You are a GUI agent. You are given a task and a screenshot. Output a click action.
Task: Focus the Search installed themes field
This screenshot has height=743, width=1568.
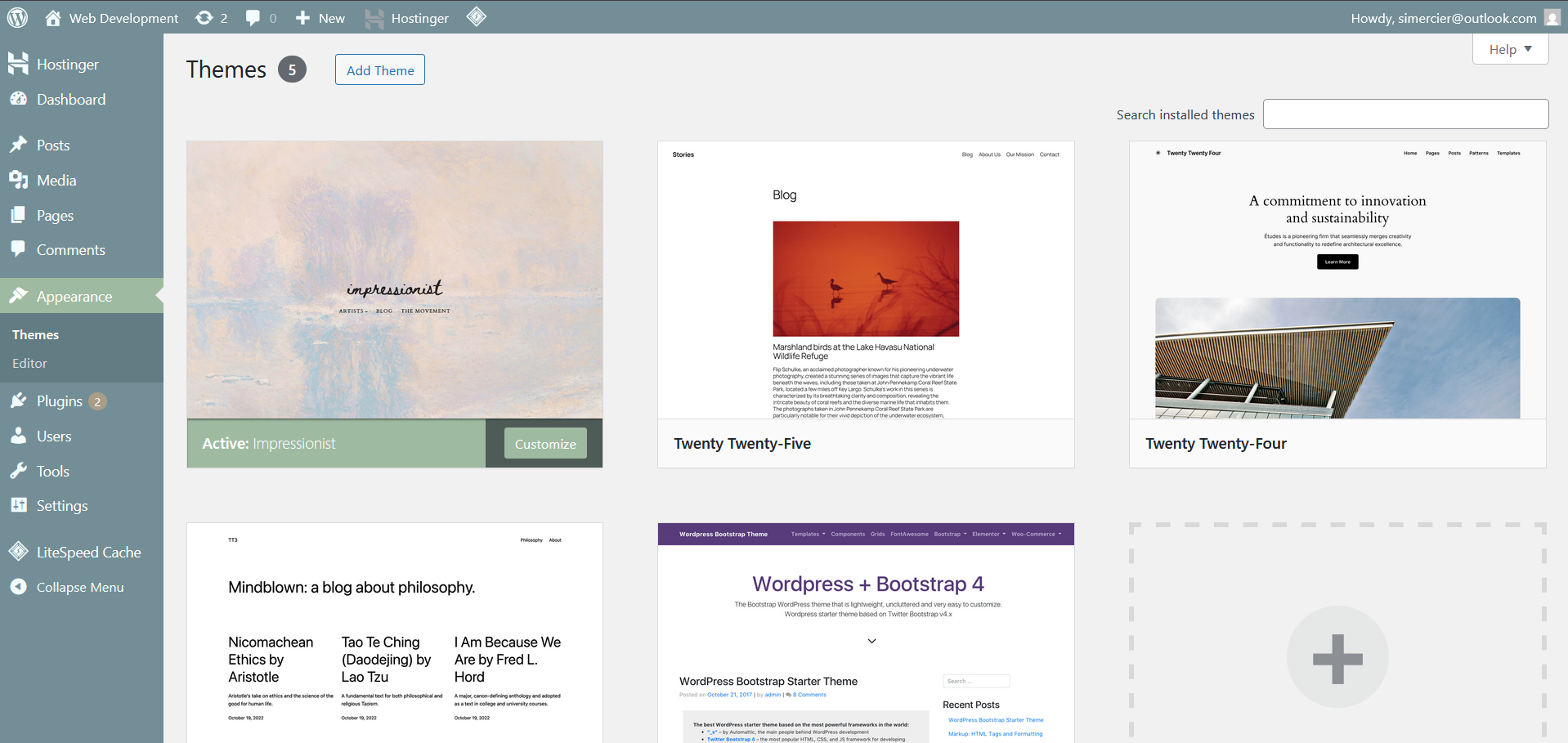pyautogui.click(x=1405, y=114)
